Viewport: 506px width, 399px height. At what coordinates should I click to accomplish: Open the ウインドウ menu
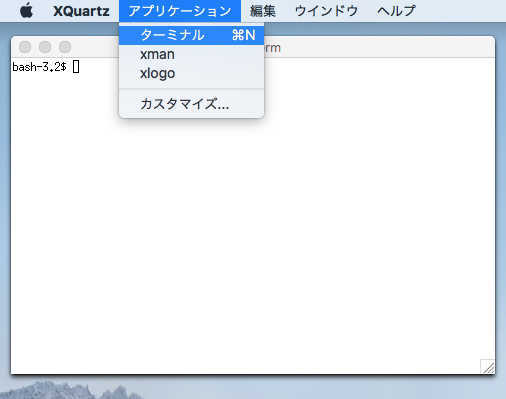click(326, 11)
